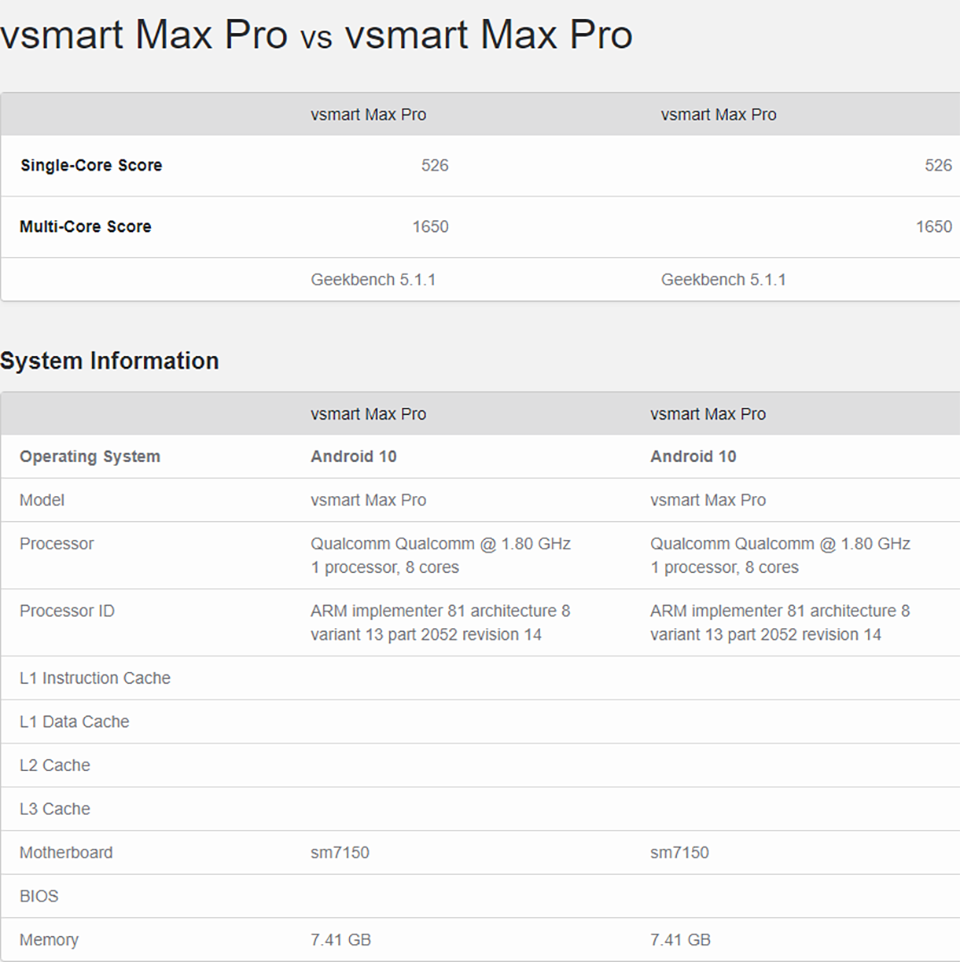Click the Processor ID row label

coord(67,611)
